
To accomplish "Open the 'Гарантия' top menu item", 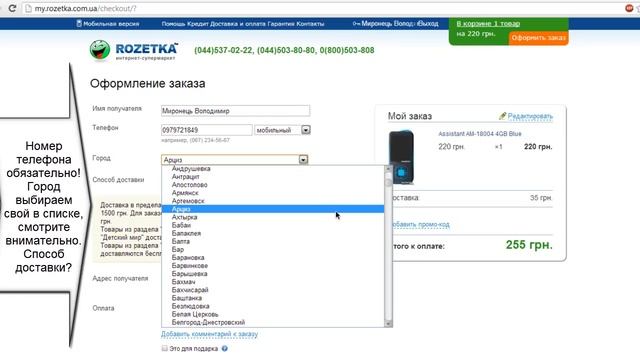I will [281, 24].
